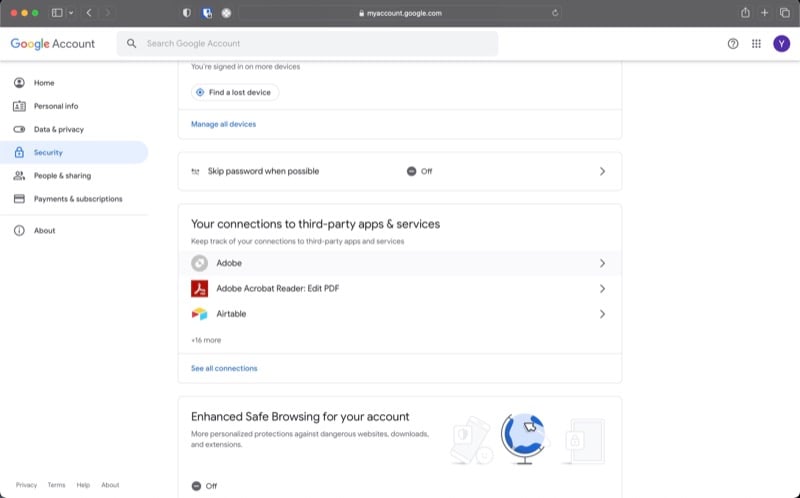Click the Airtable logo icon
Image resolution: width=800 pixels, height=498 pixels.
point(199,314)
